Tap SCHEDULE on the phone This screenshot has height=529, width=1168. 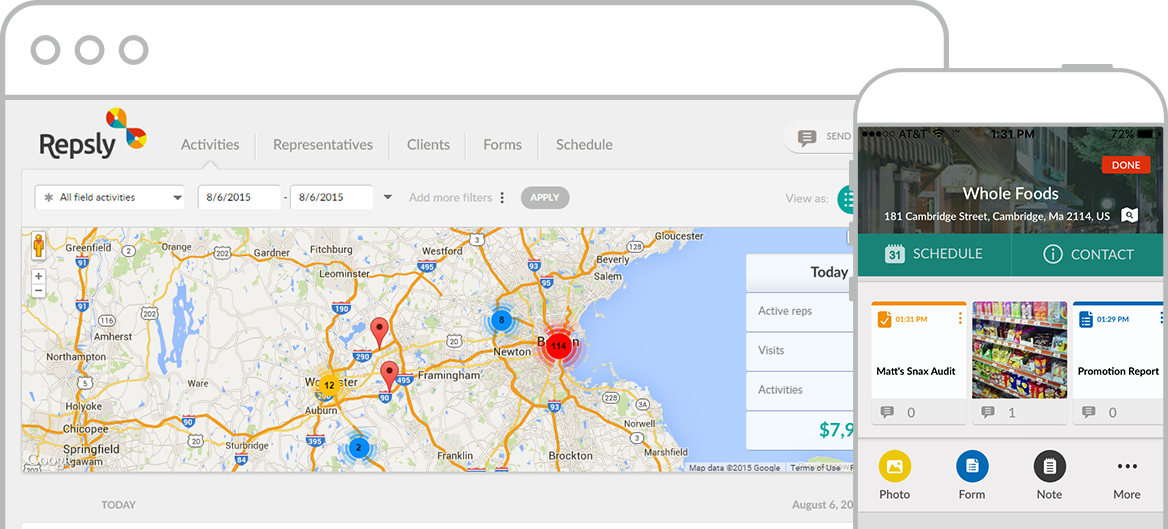pos(935,254)
